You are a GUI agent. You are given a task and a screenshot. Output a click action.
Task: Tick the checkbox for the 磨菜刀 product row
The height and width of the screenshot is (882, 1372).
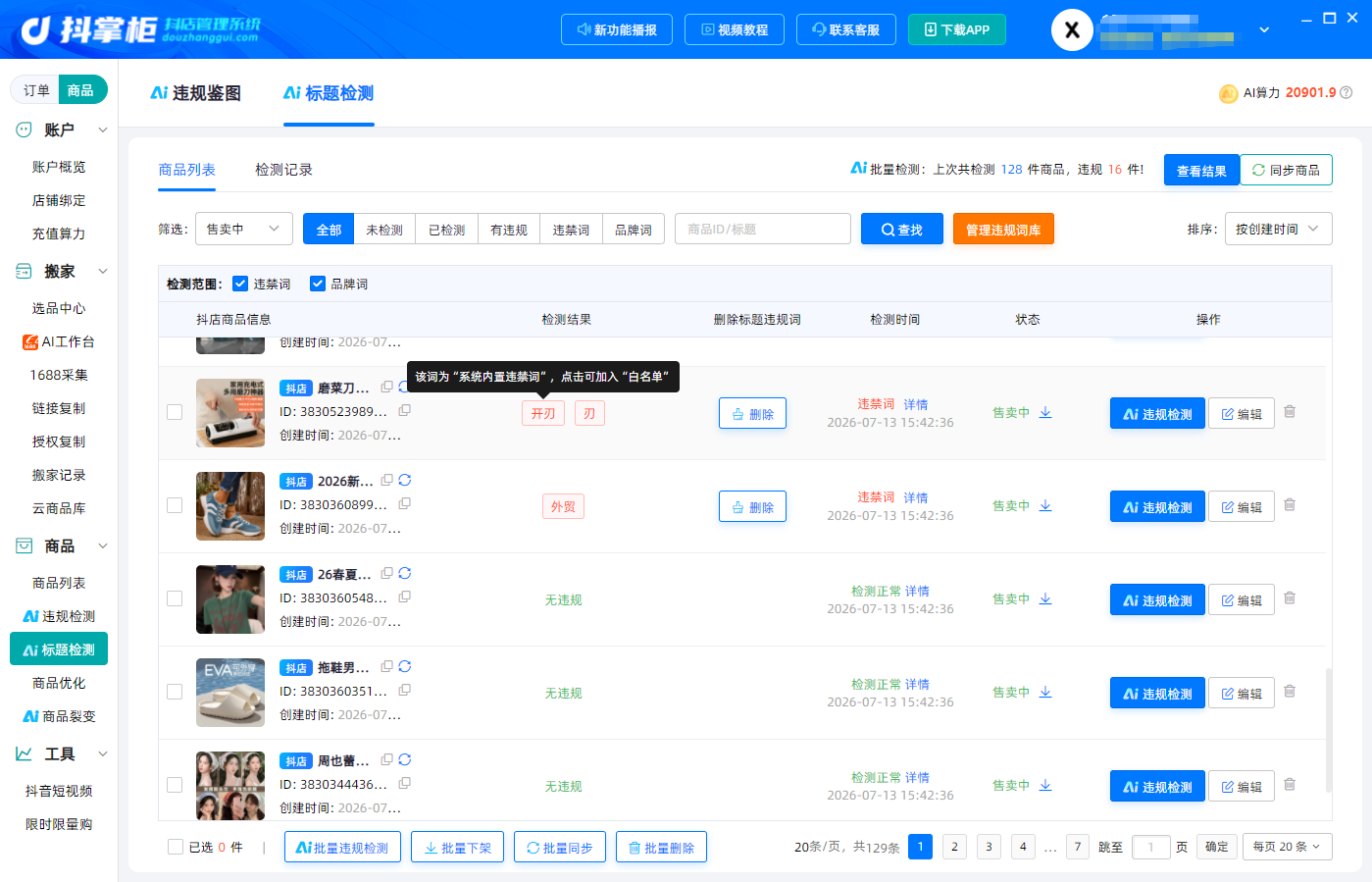pos(175,412)
